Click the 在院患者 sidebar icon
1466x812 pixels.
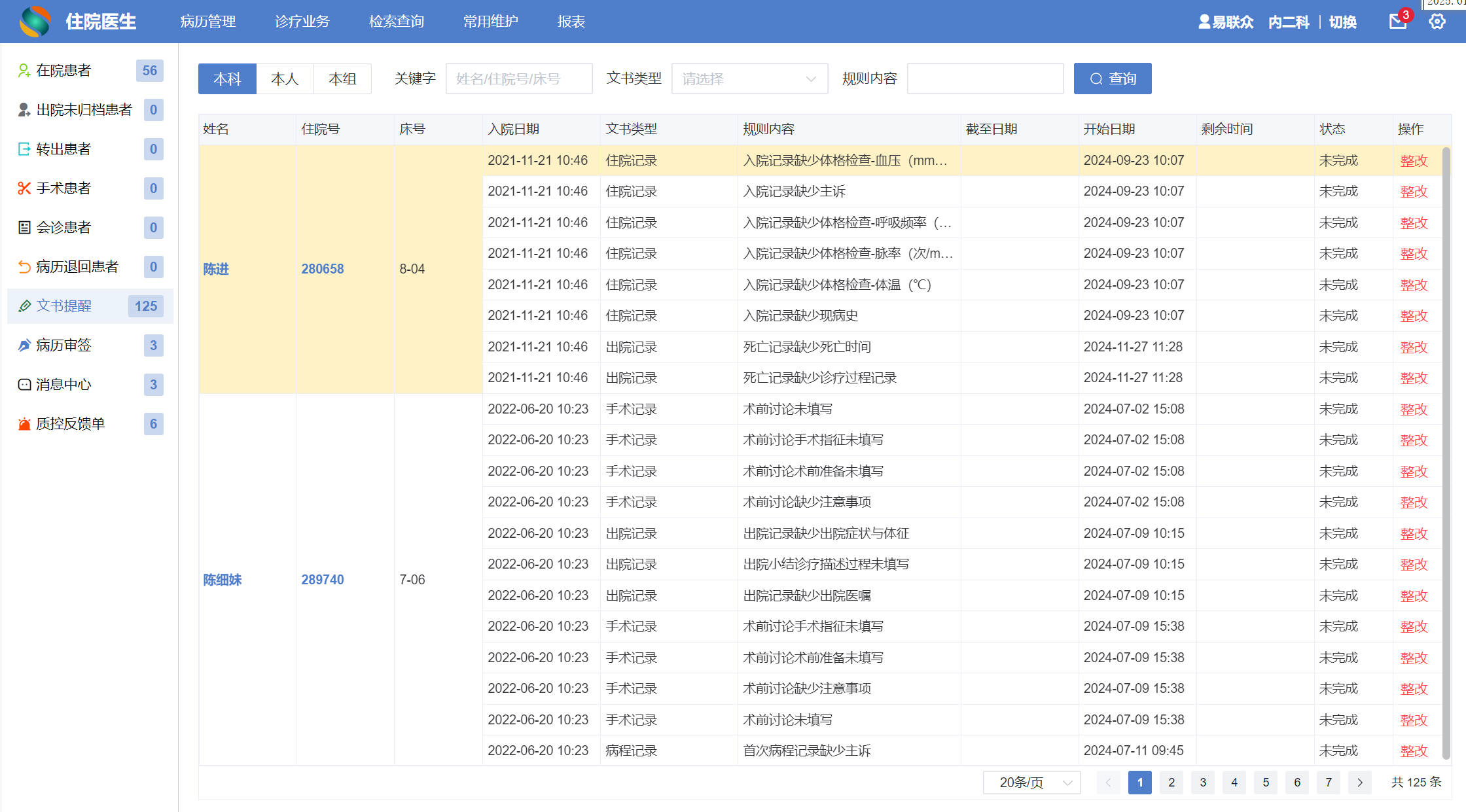point(24,71)
